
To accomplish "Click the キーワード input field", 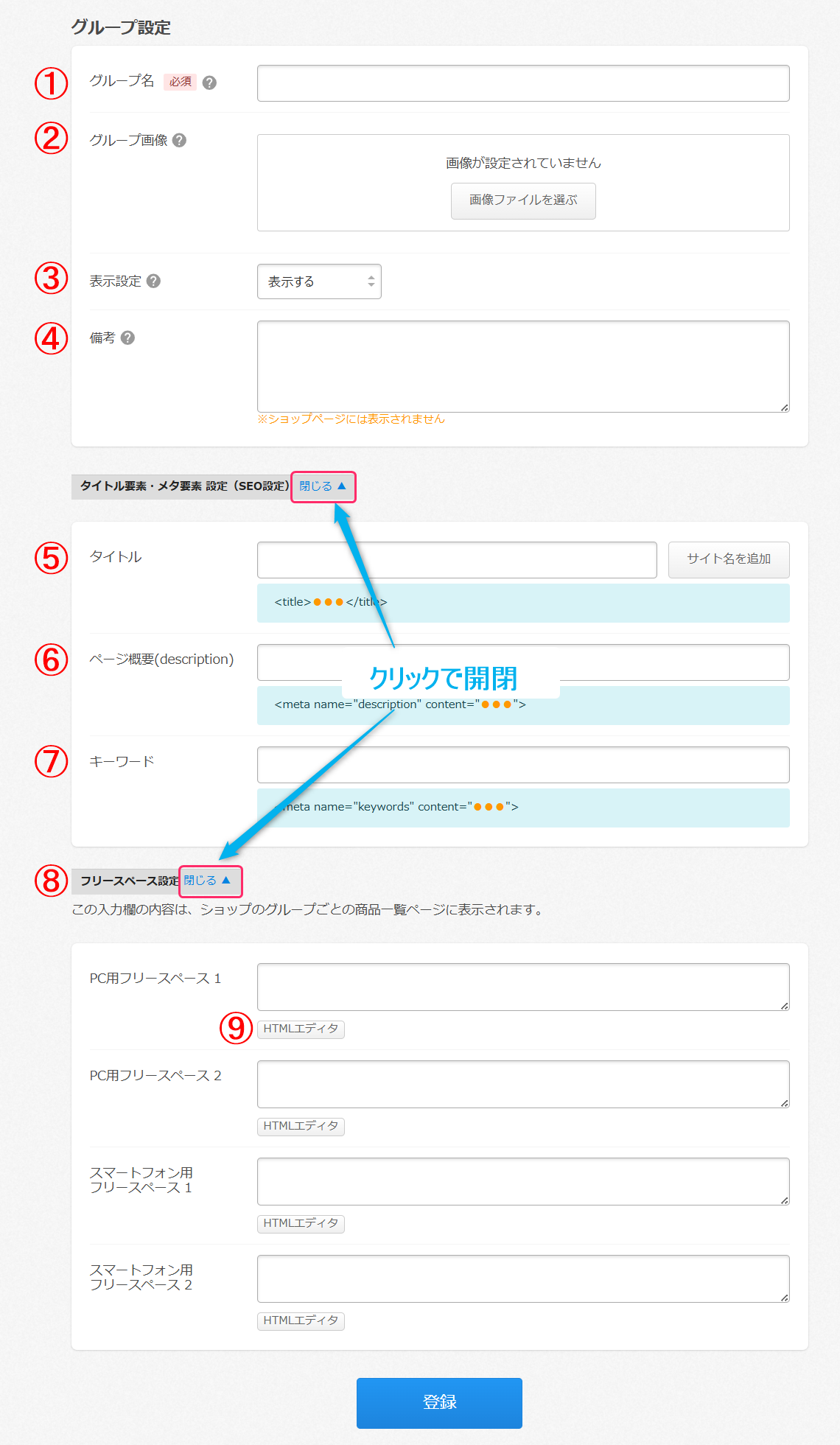I will click(x=522, y=764).
